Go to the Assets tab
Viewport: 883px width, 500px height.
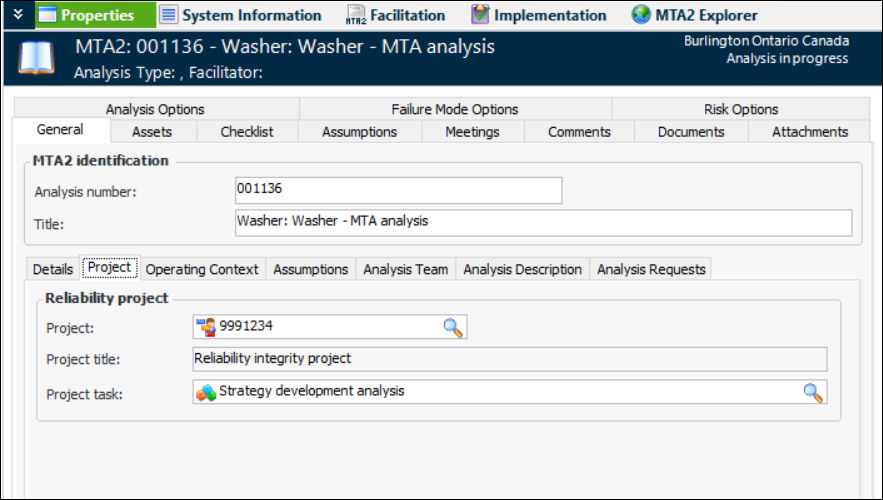(x=152, y=132)
